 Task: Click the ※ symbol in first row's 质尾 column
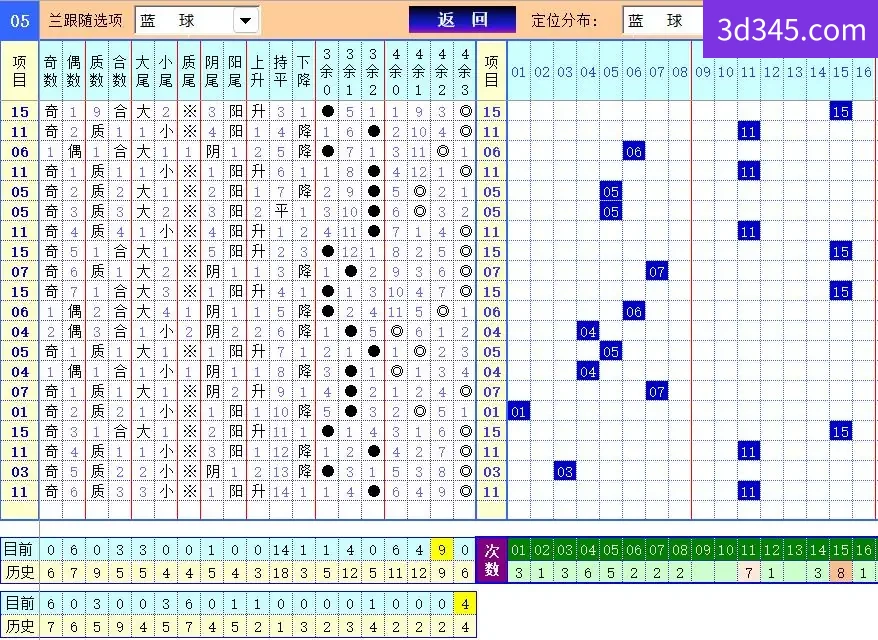(x=189, y=111)
